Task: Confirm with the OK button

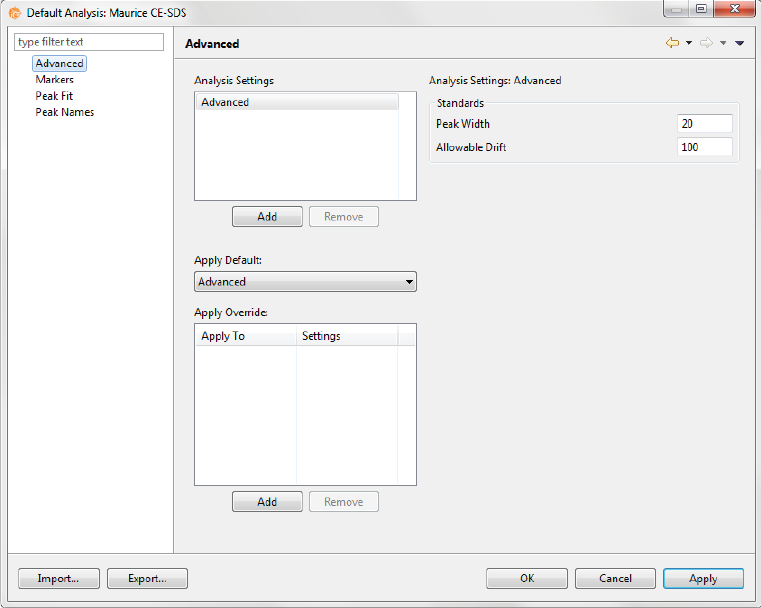Action: 527,578
